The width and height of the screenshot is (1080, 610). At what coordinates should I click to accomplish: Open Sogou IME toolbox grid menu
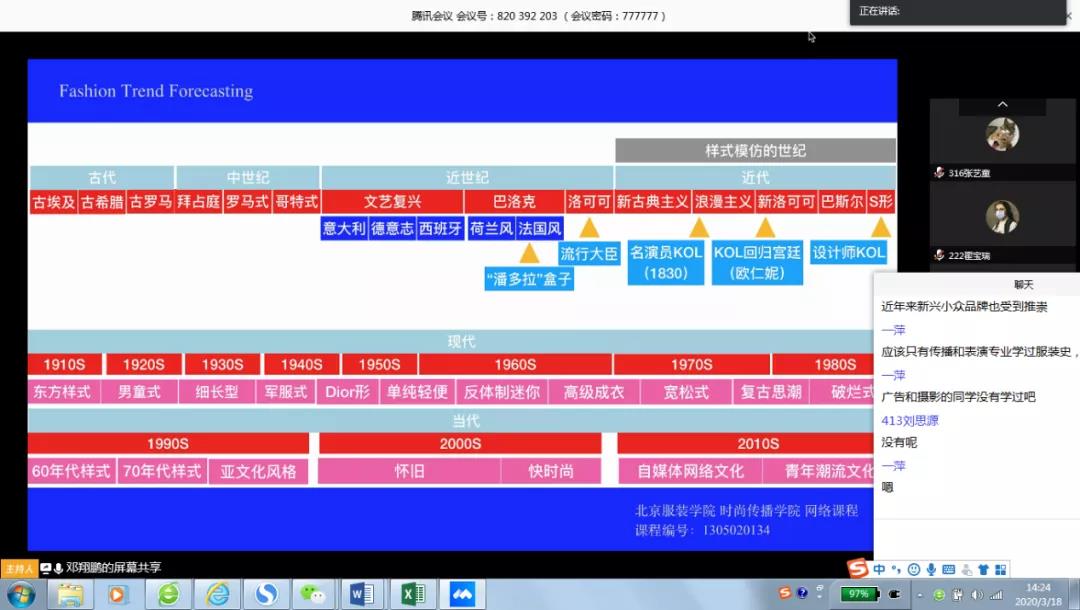(999, 569)
